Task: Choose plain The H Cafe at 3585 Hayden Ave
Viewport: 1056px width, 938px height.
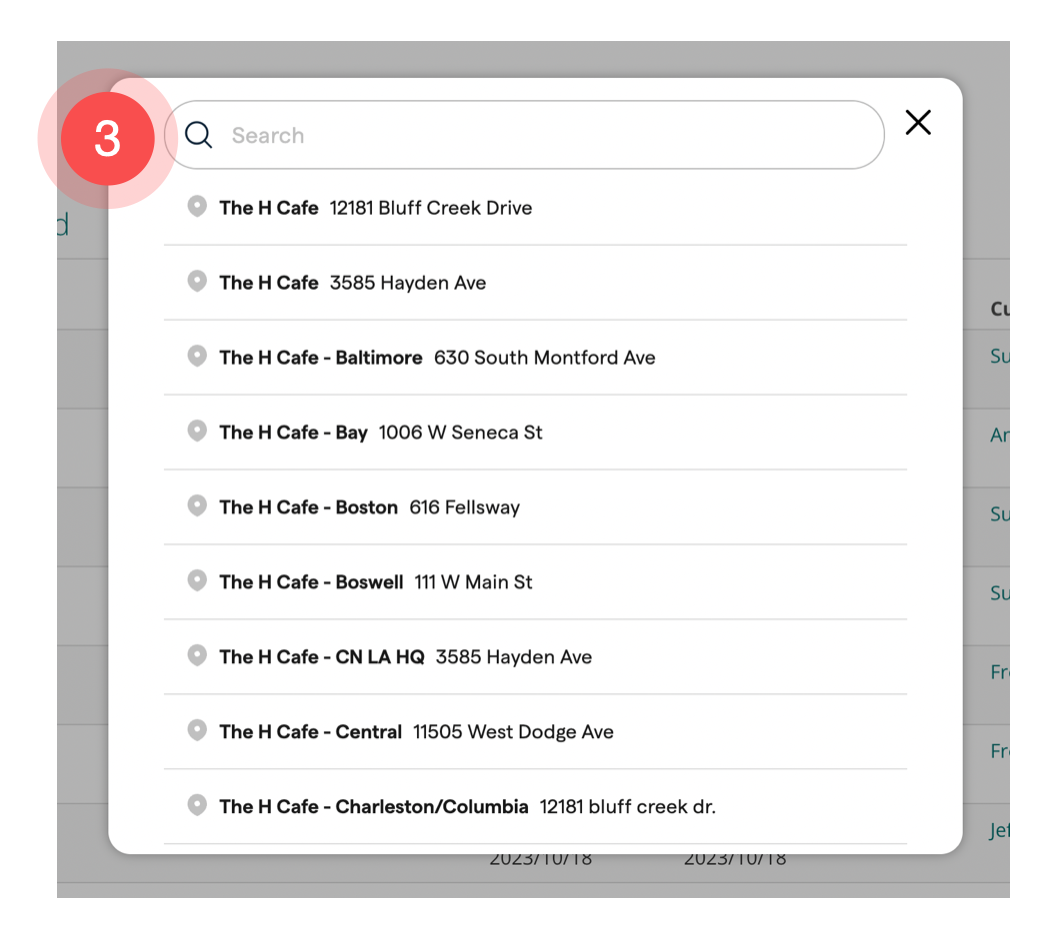Action: coord(268,283)
